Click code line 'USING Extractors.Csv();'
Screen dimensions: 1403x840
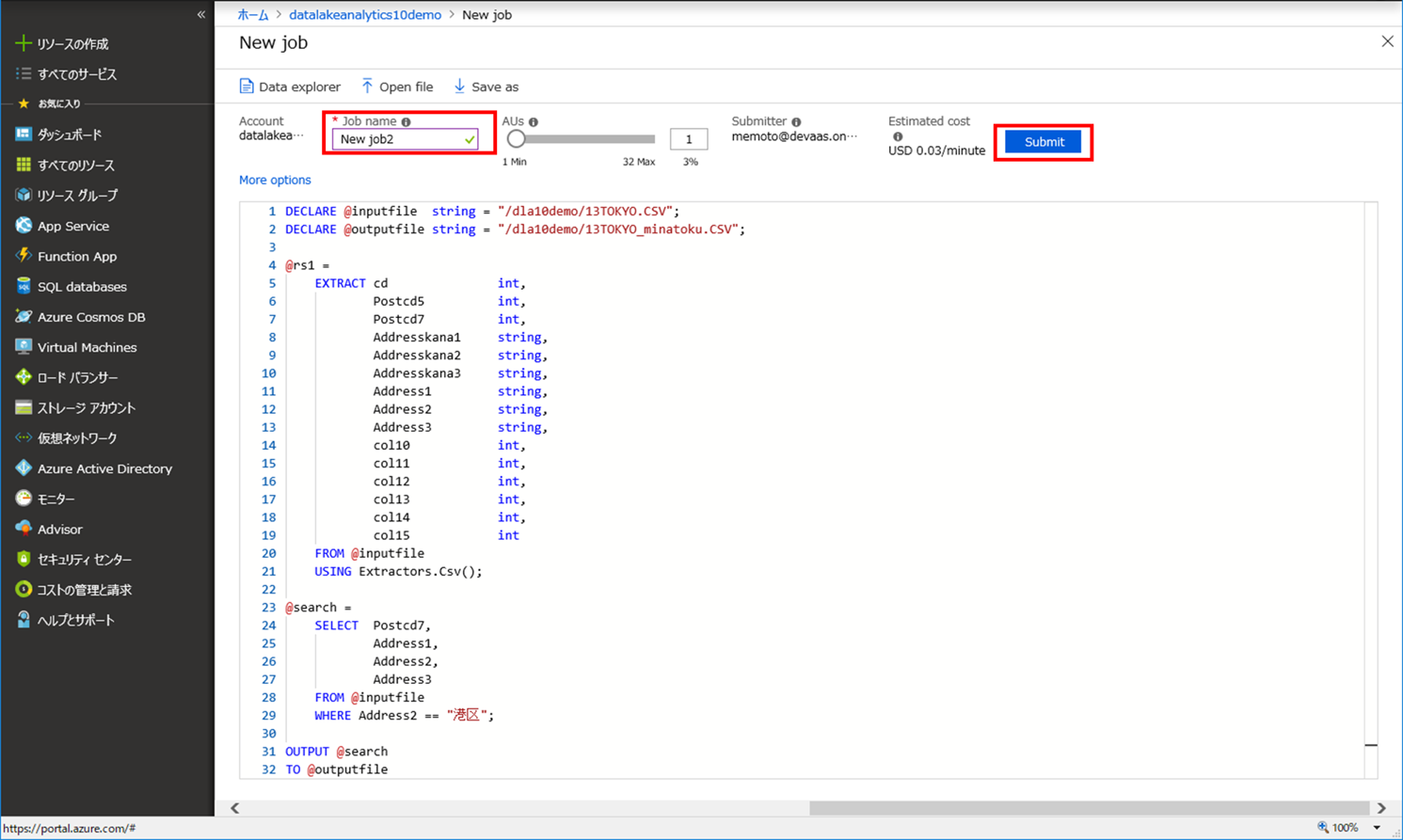click(398, 571)
